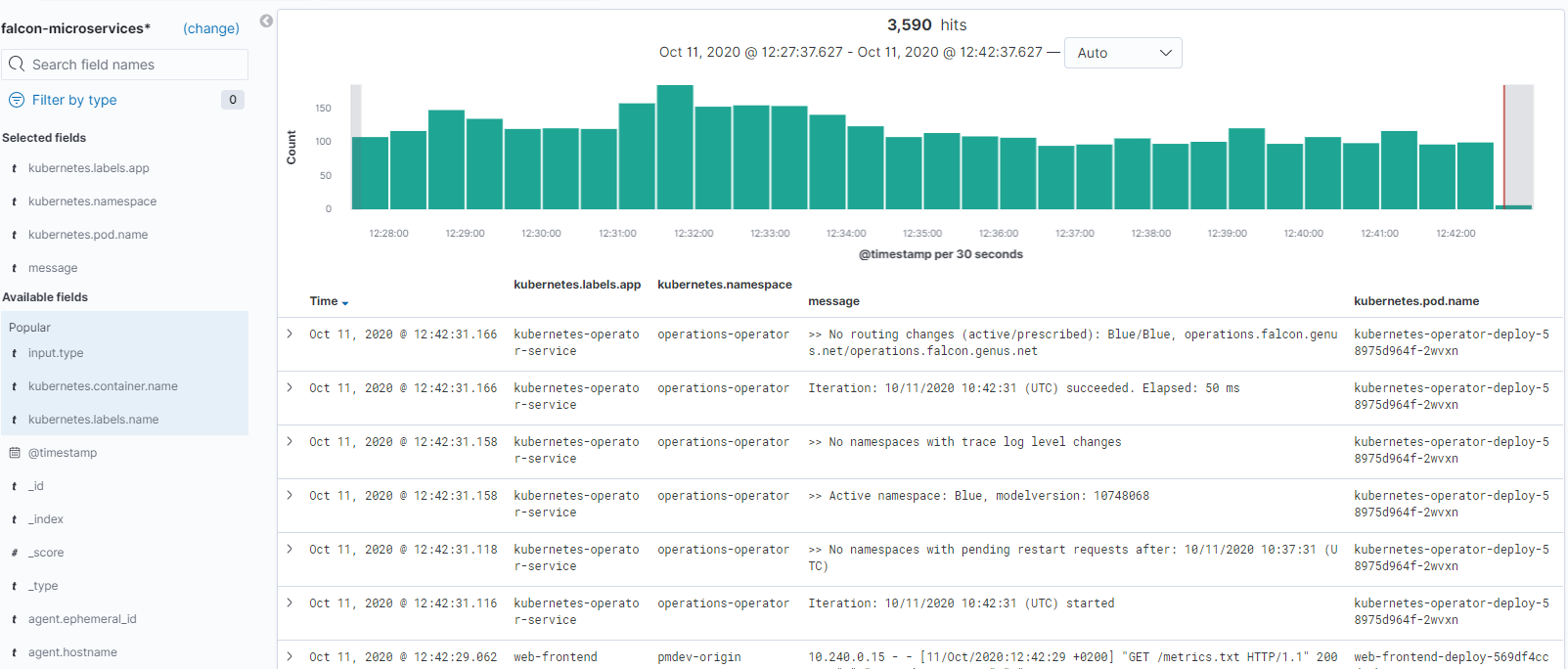Click the search magnifier icon in field search
Screen dimensions: 1568x669
[x=17, y=65]
